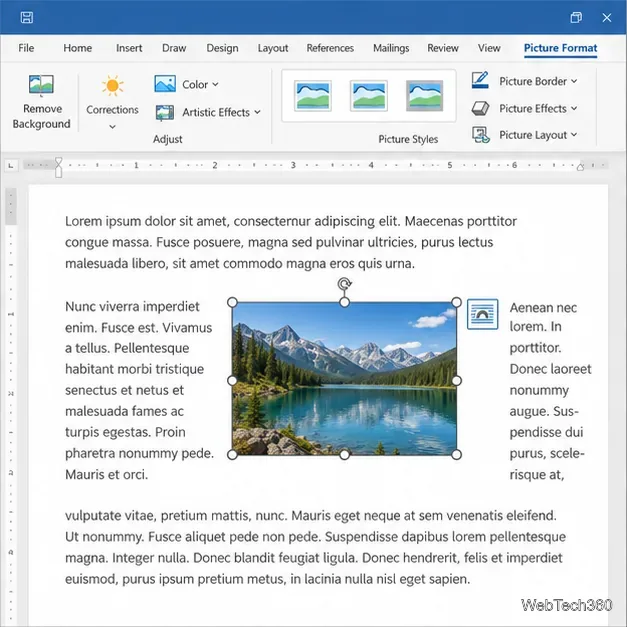Viewport: 627px width, 627px height.
Task: Open the Mailings tab
Action: pos(391,48)
